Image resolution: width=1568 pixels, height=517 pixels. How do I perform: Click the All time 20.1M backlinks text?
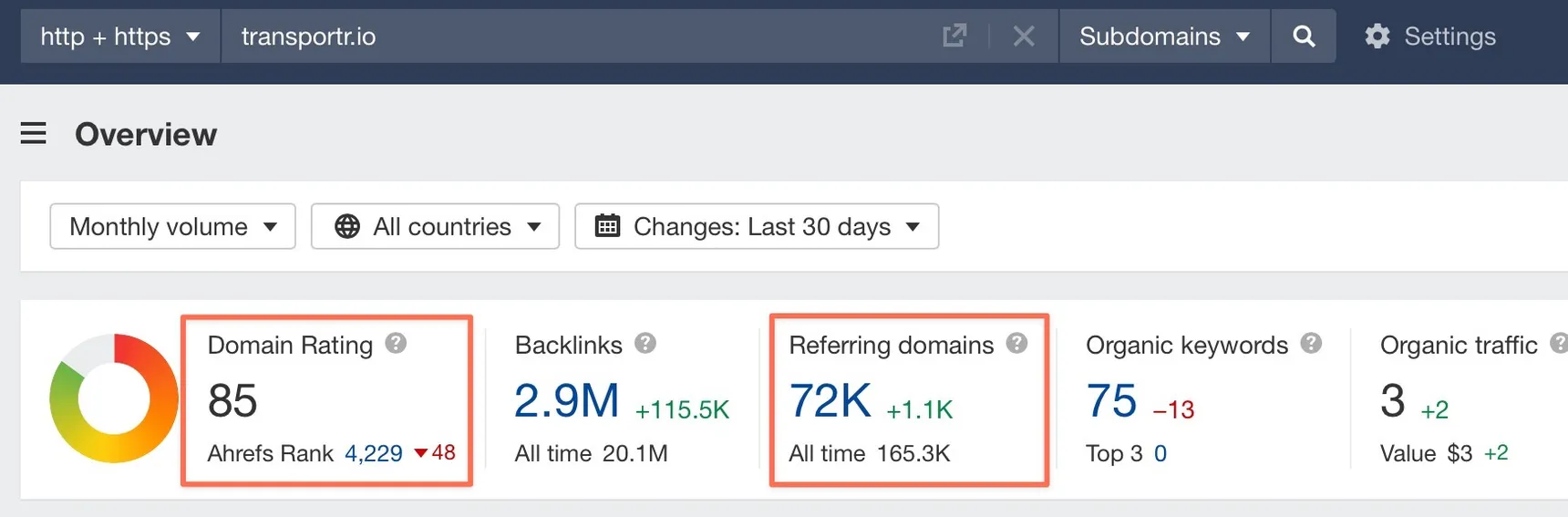[x=591, y=453]
